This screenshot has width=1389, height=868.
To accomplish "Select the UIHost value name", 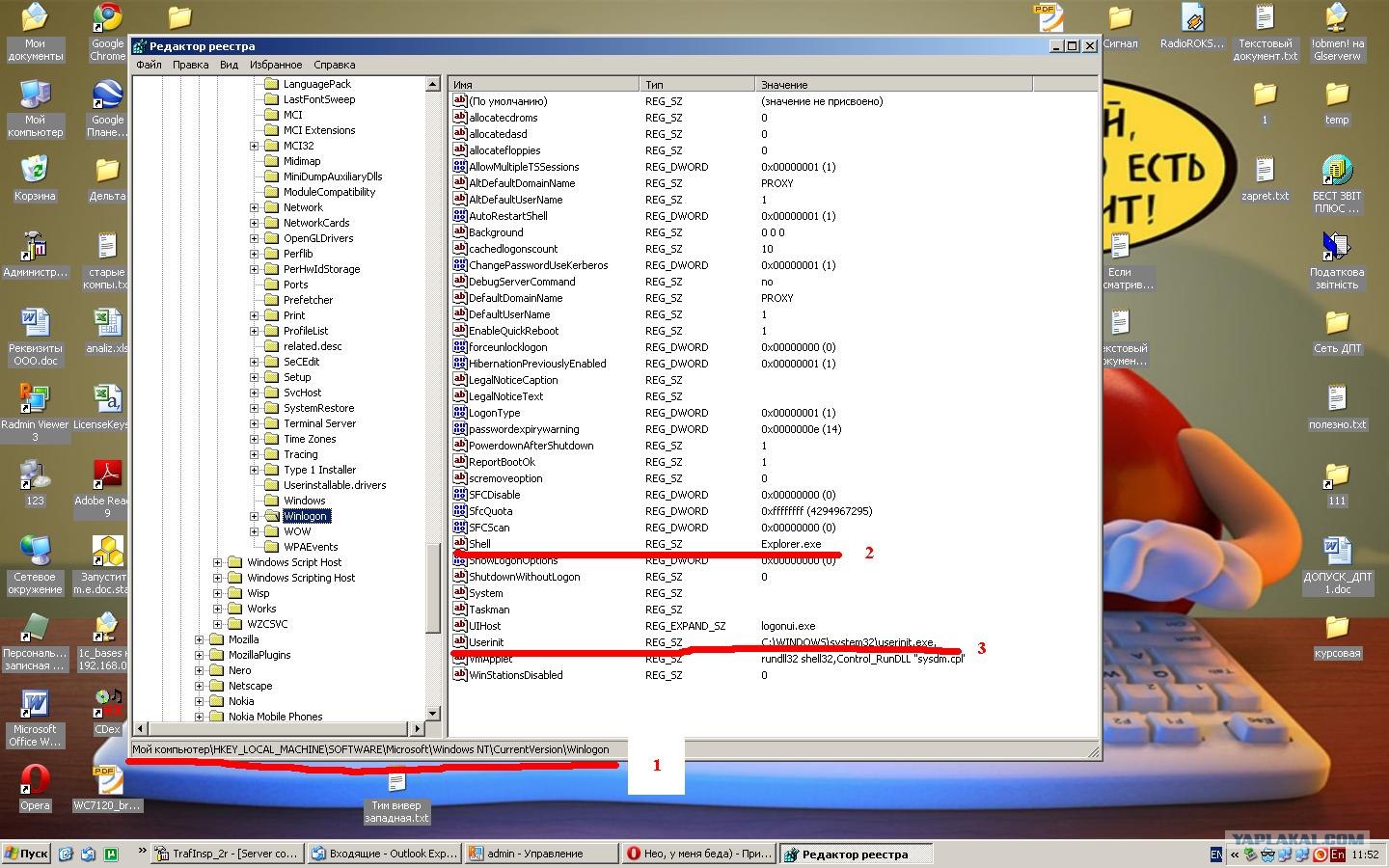I will click(x=484, y=626).
